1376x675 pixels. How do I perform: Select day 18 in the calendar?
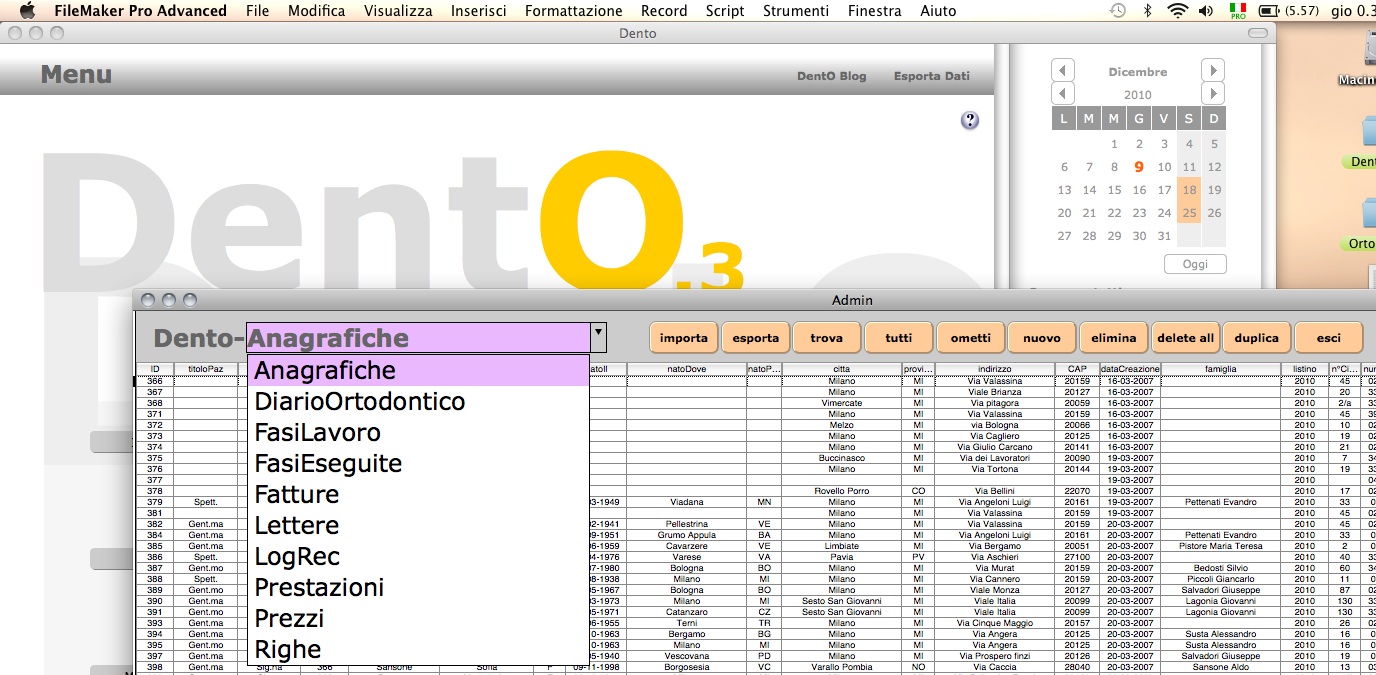[1189, 190]
